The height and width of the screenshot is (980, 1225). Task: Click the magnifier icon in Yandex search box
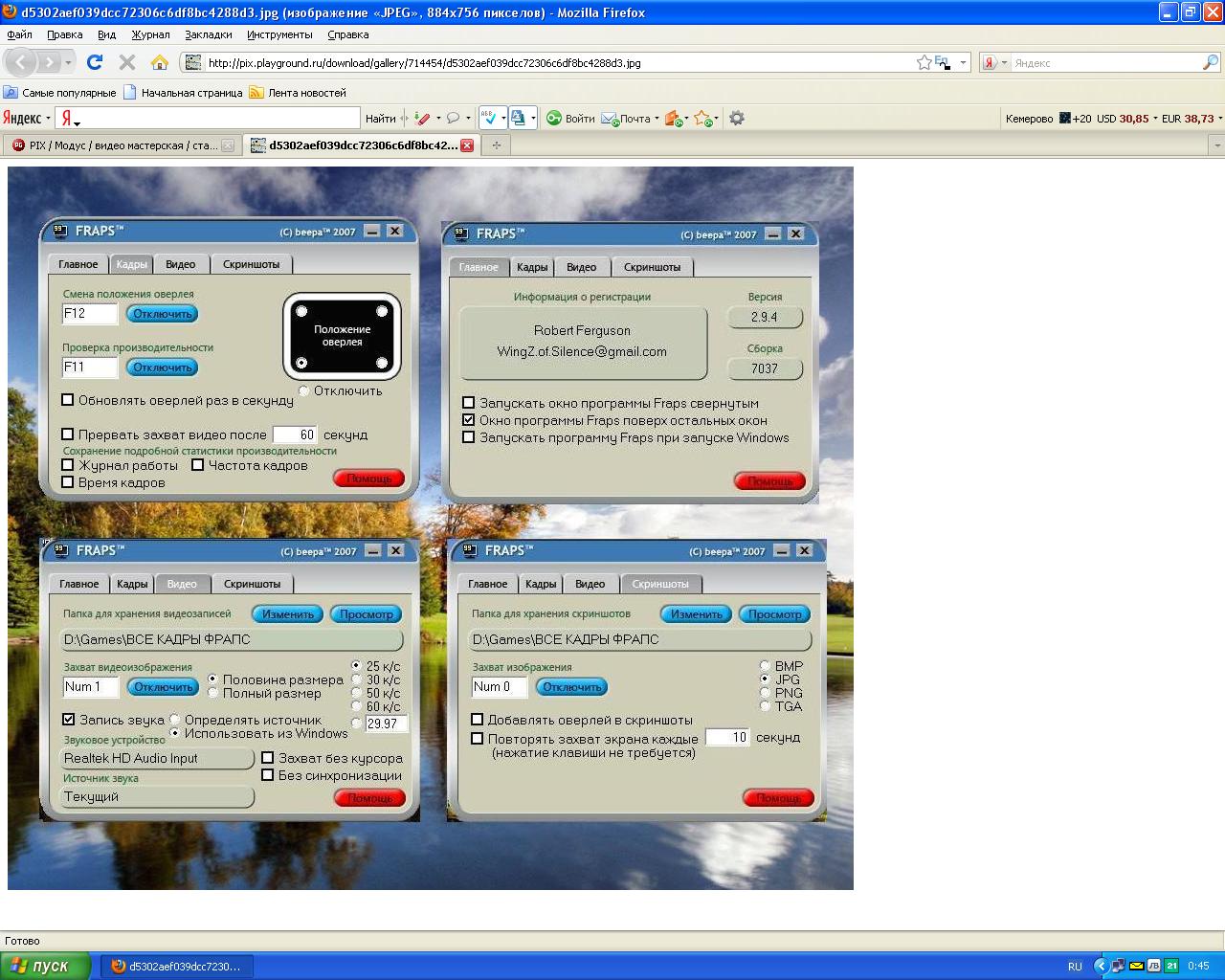coord(1211,62)
